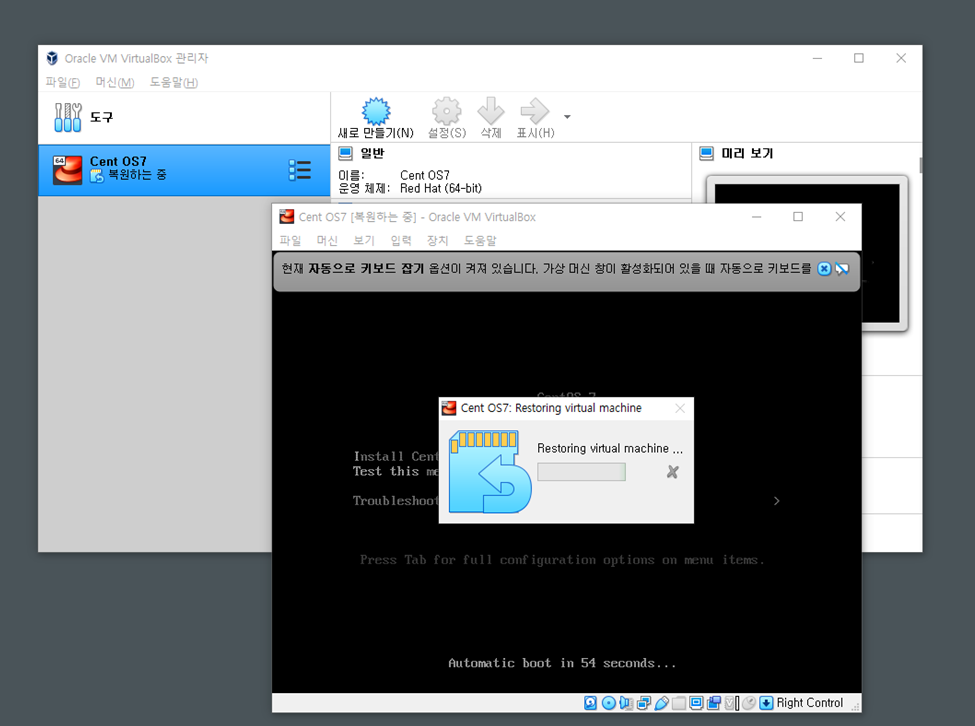Maximize the Cent OS7 VM window
The width and height of the screenshot is (975, 726).
point(798,216)
